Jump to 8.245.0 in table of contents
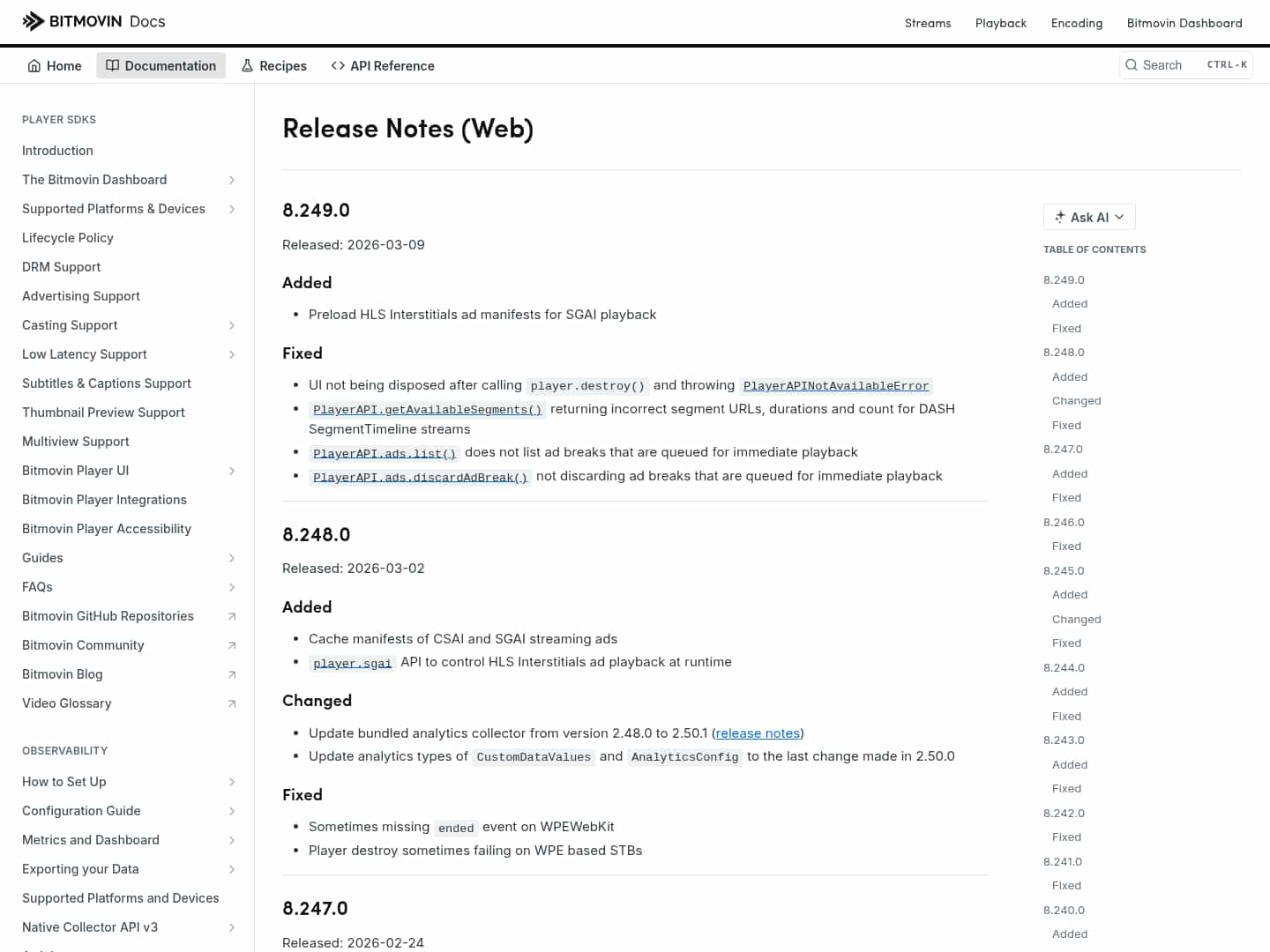This screenshot has height=952, width=1270. [1064, 571]
